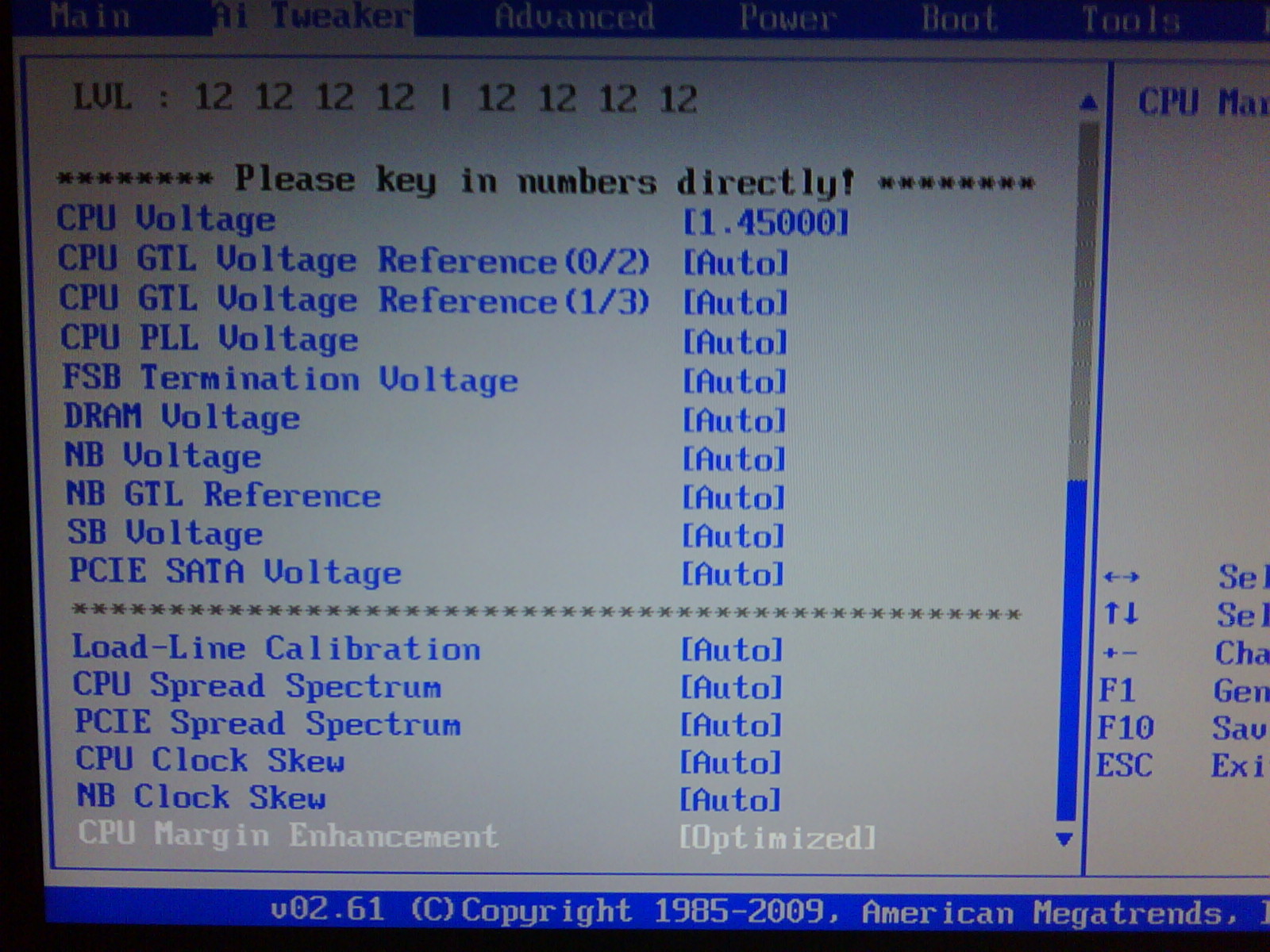Open the Ai Tweaker tab

click(x=313, y=16)
